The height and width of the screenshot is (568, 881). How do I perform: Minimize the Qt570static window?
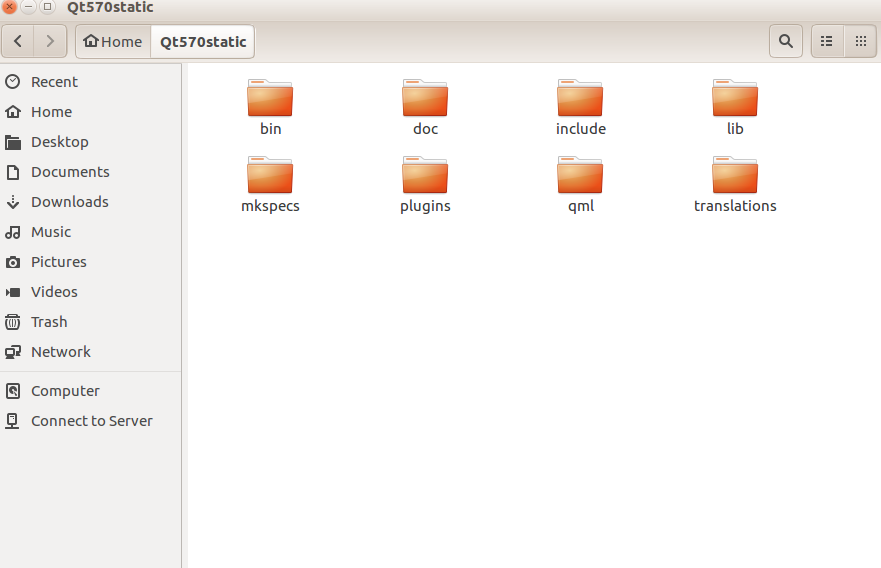(28, 6)
